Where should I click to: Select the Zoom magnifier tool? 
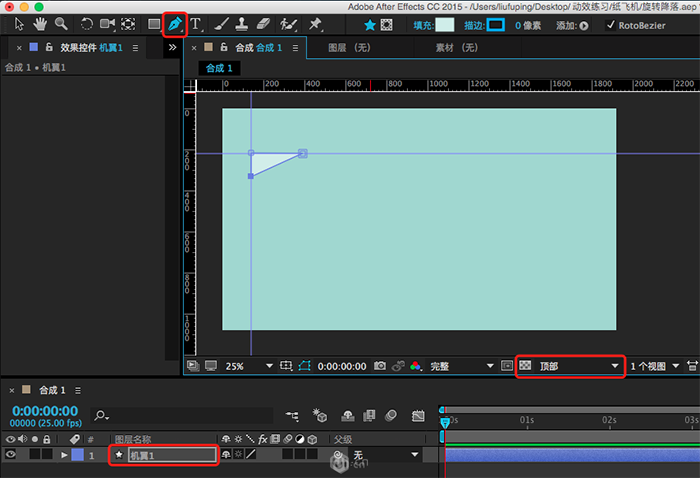tap(61, 24)
